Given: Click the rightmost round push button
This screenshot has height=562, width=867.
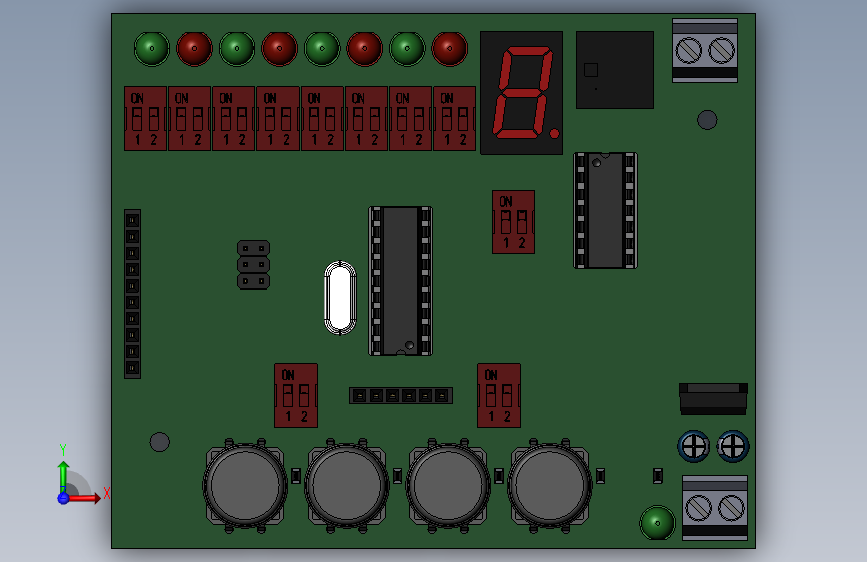Looking at the screenshot, I should point(550,486).
